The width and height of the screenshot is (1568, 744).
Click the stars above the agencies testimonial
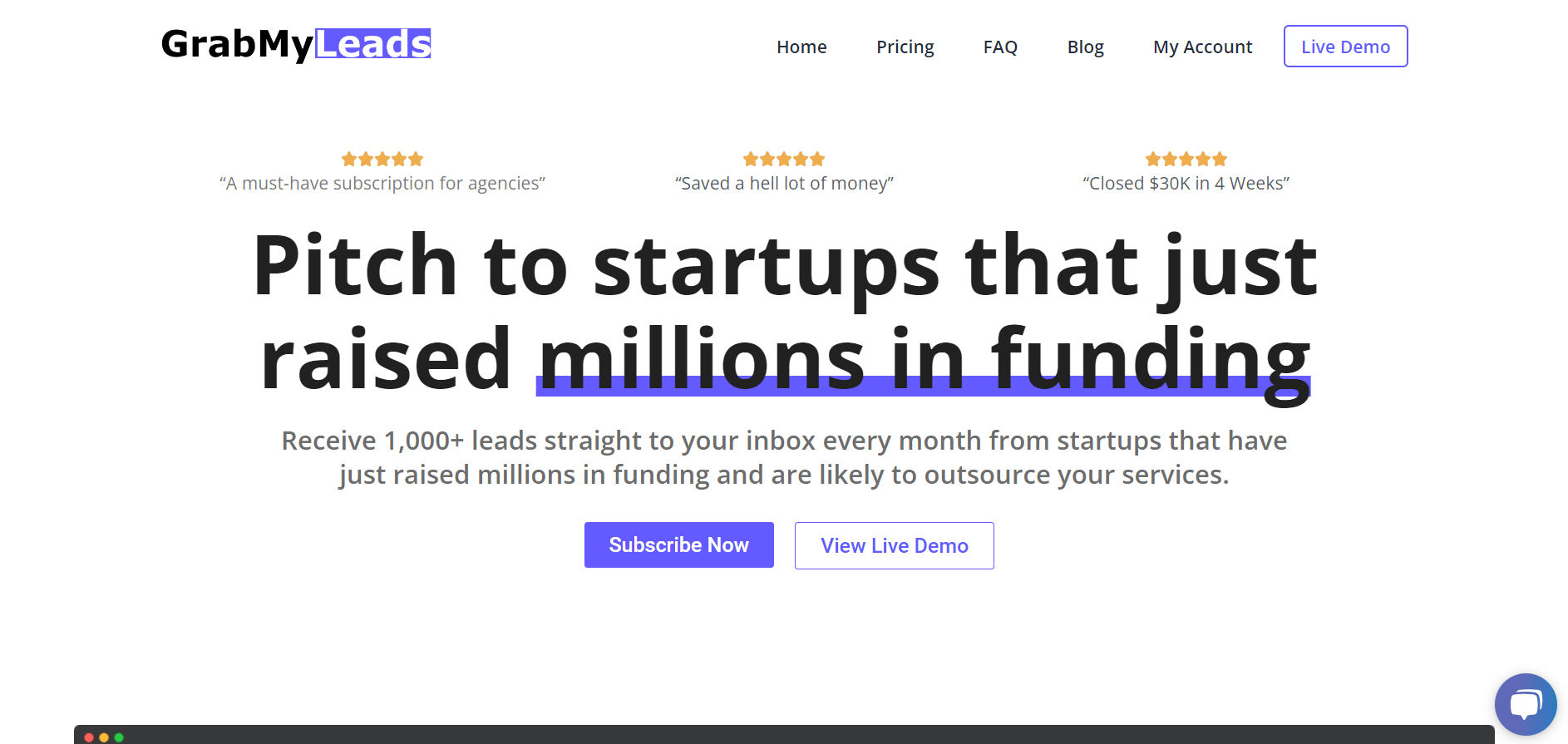pos(382,159)
